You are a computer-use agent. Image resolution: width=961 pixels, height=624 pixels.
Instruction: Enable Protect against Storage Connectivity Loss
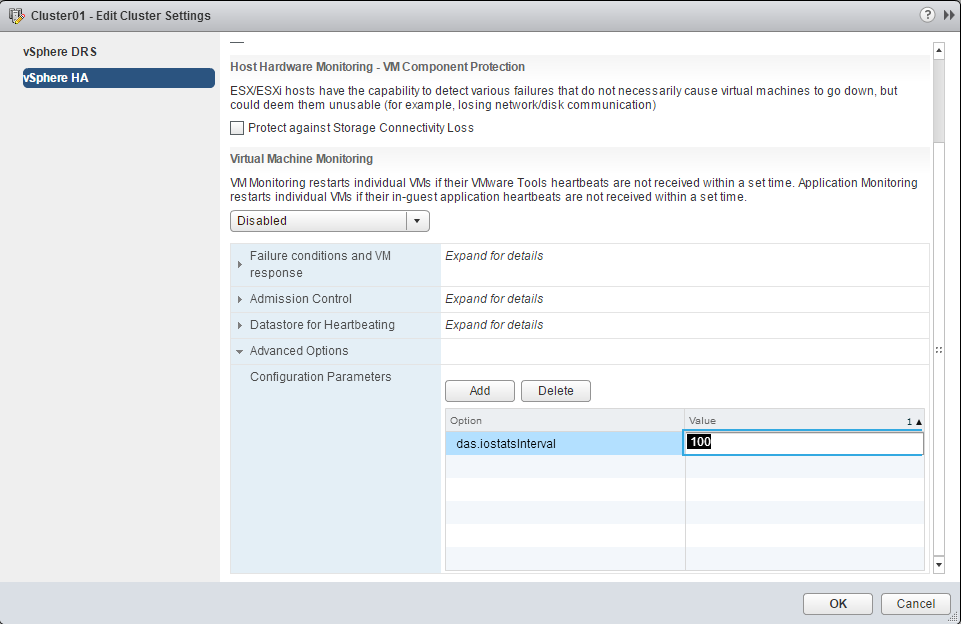pos(237,128)
